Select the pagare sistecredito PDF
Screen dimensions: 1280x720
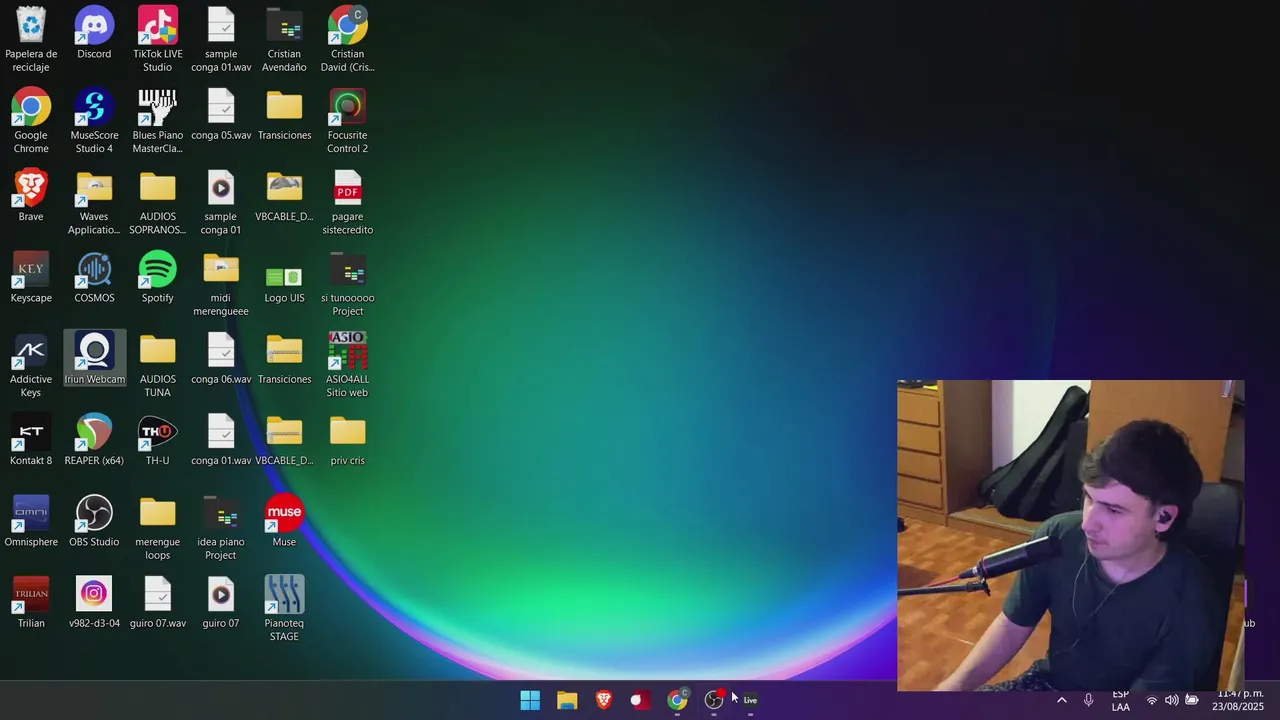347,203
